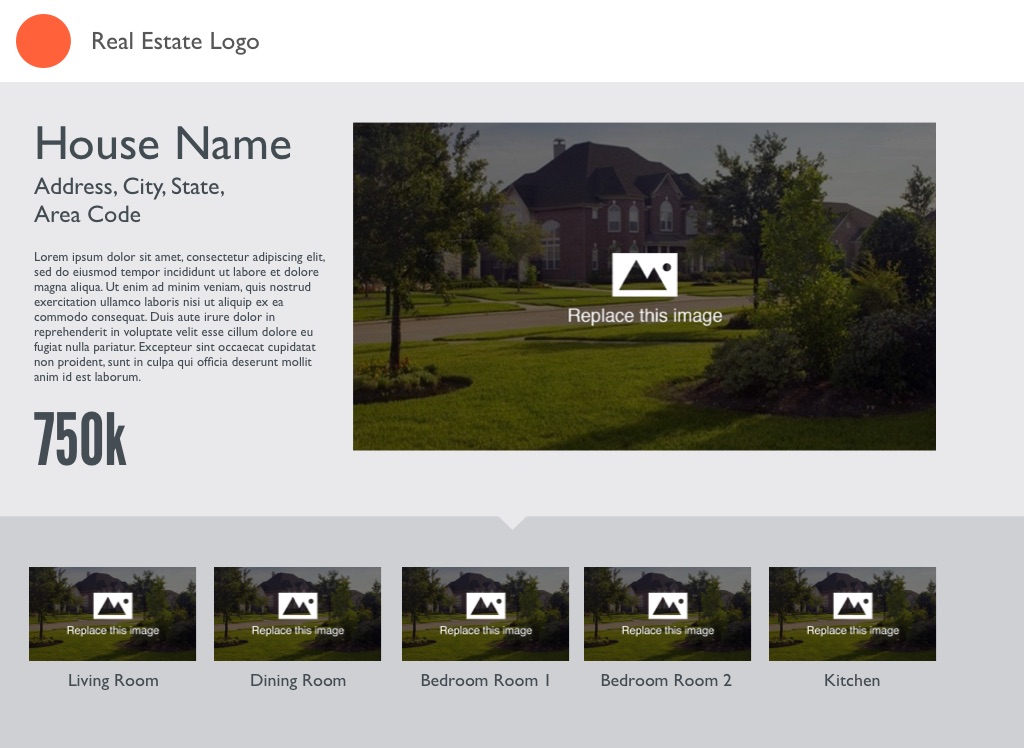Click the Real Estate Logo text
Image resolution: width=1024 pixels, height=748 pixels.
pos(175,41)
